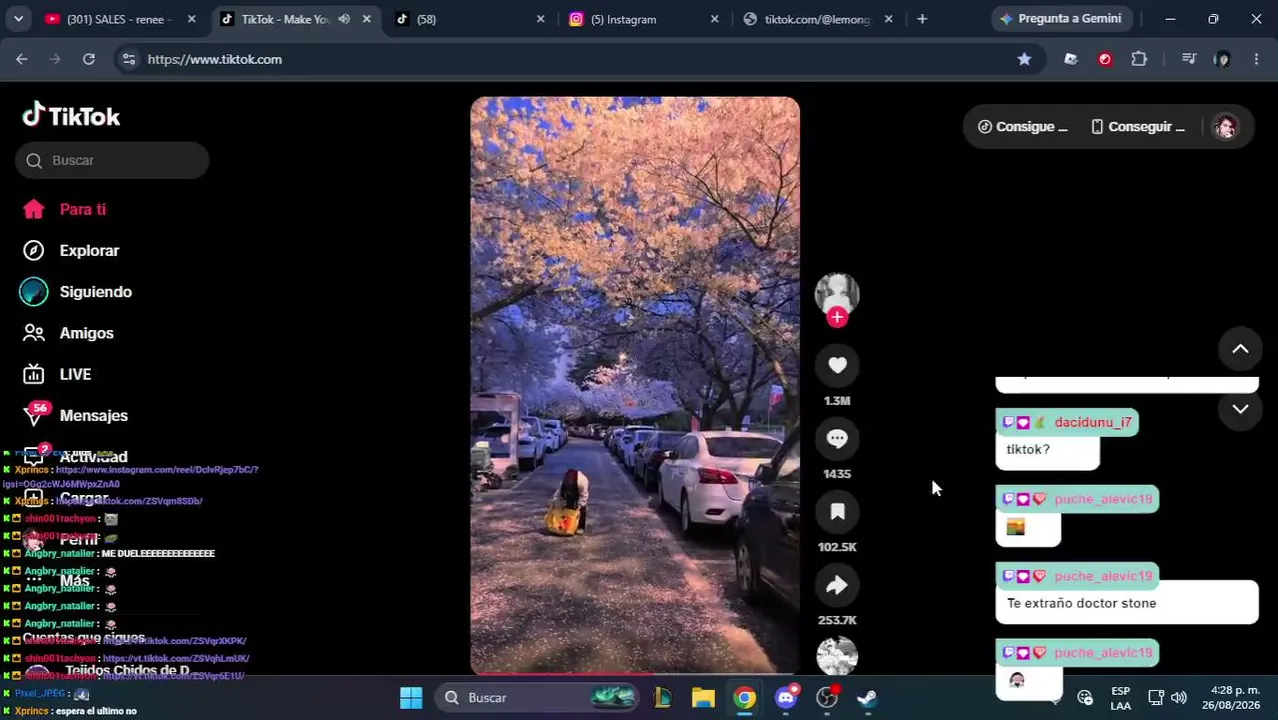The image size is (1278, 720).
Task: Toggle the bookmark star for this page
Action: click(1024, 59)
